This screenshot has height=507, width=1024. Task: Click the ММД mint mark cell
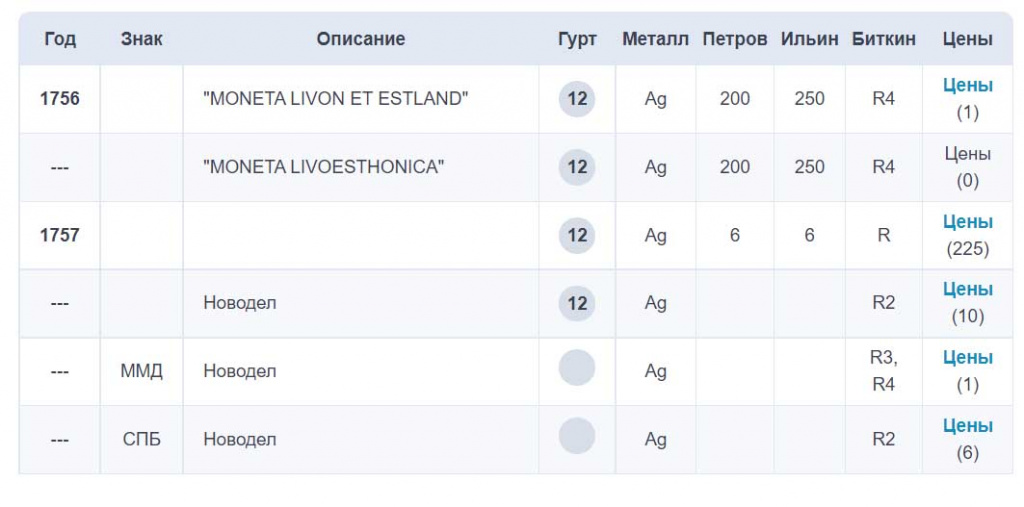141,371
